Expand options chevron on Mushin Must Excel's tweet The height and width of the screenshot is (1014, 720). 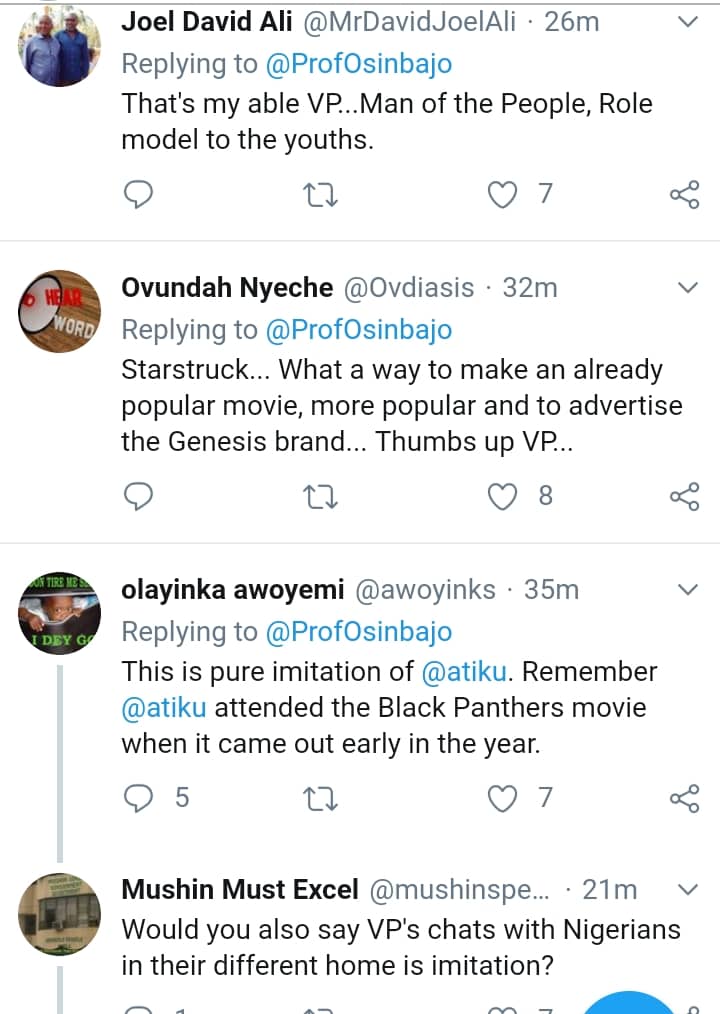688,889
